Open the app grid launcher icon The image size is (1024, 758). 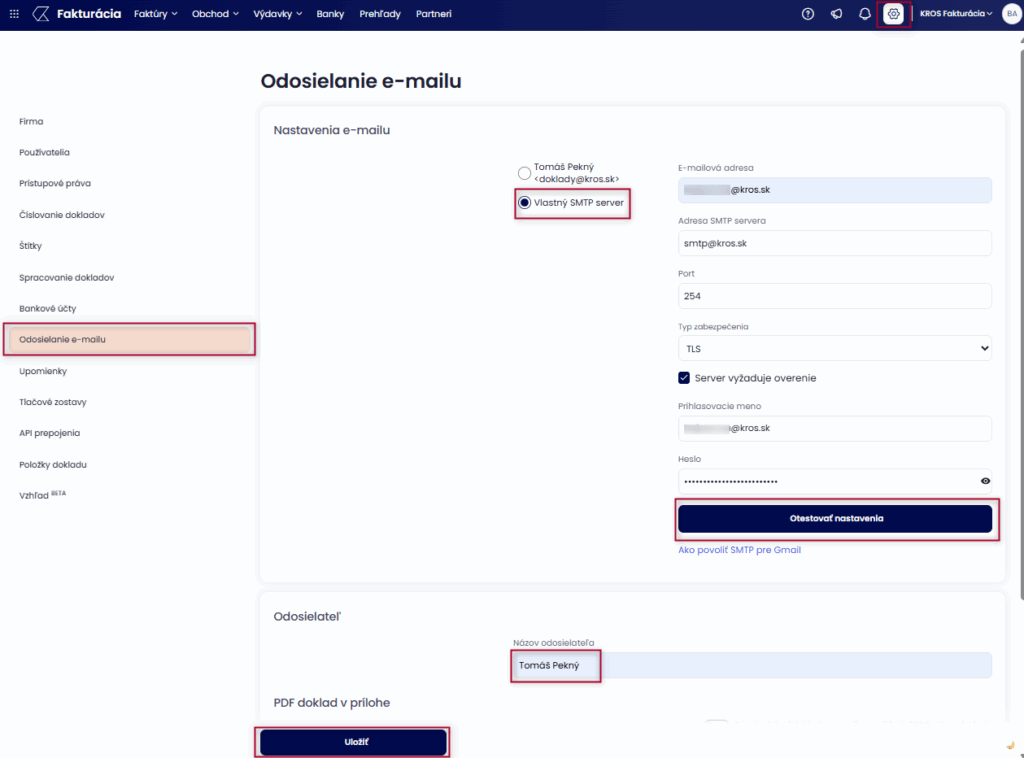13,14
